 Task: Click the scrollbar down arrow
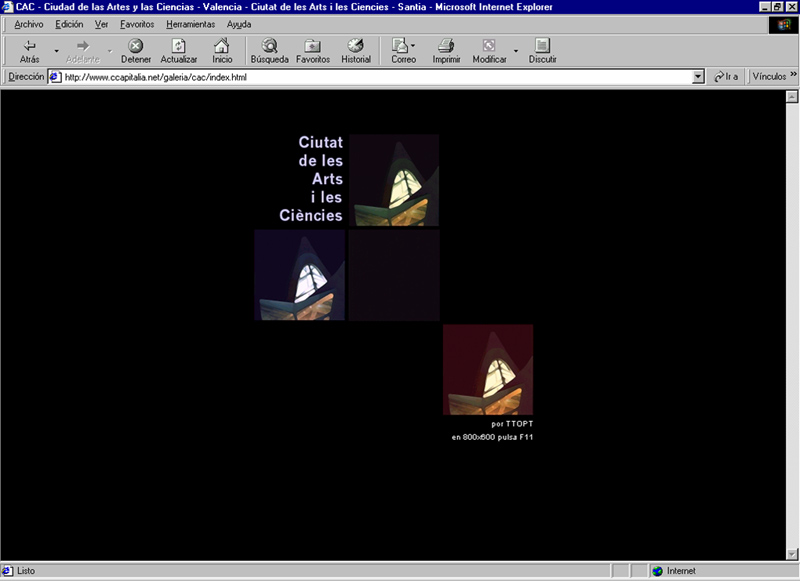792,554
